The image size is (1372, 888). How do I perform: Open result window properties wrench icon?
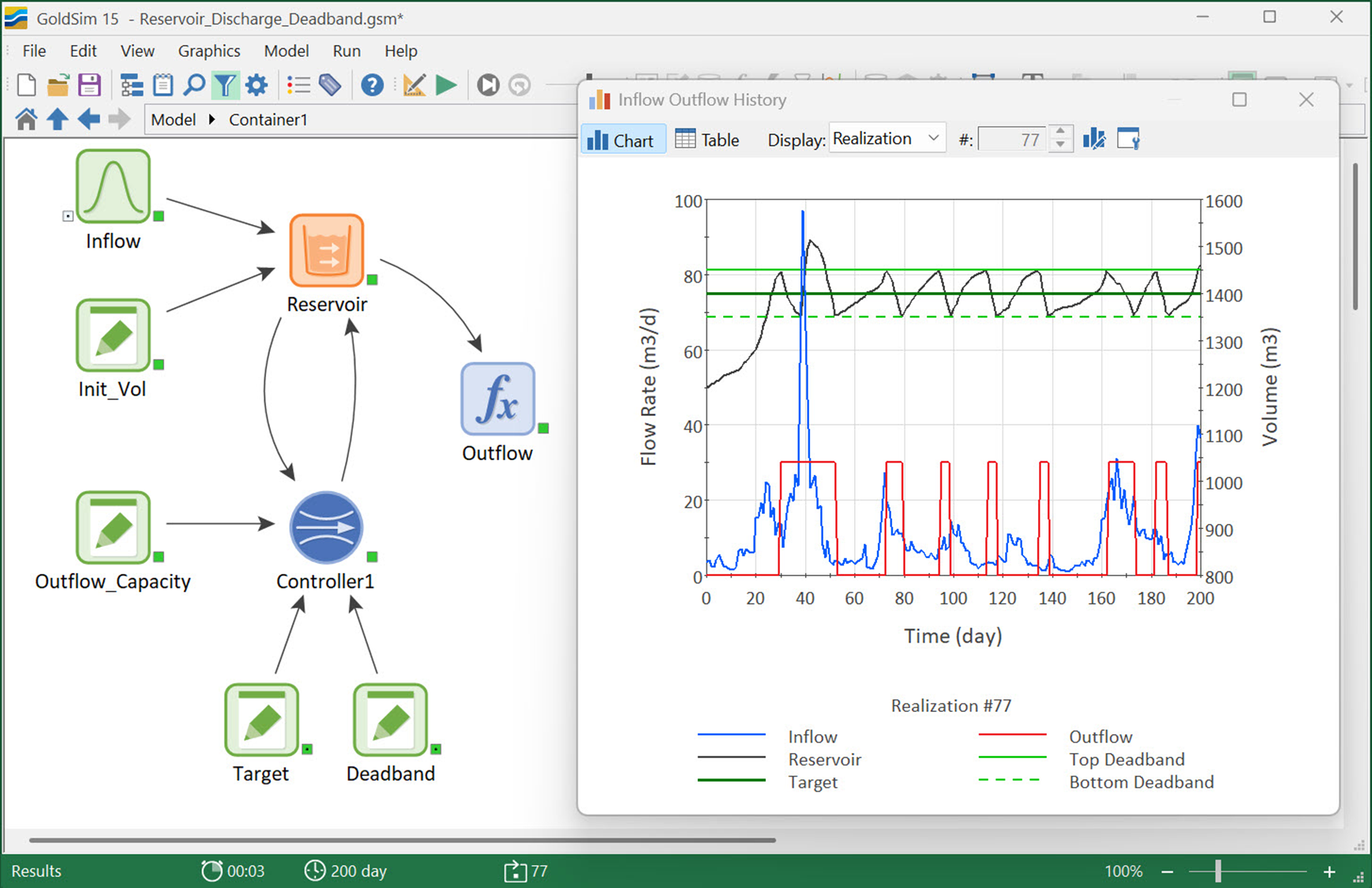1129,139
